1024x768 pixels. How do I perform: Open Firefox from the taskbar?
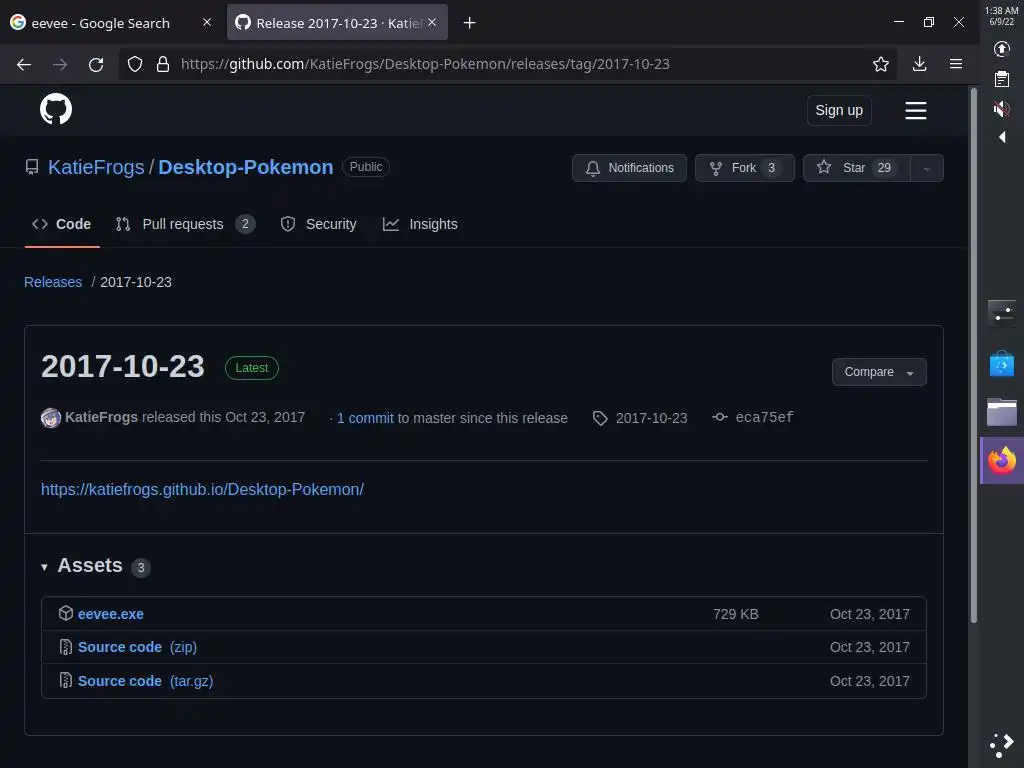pyautogui.click(x=1002, y=461)
